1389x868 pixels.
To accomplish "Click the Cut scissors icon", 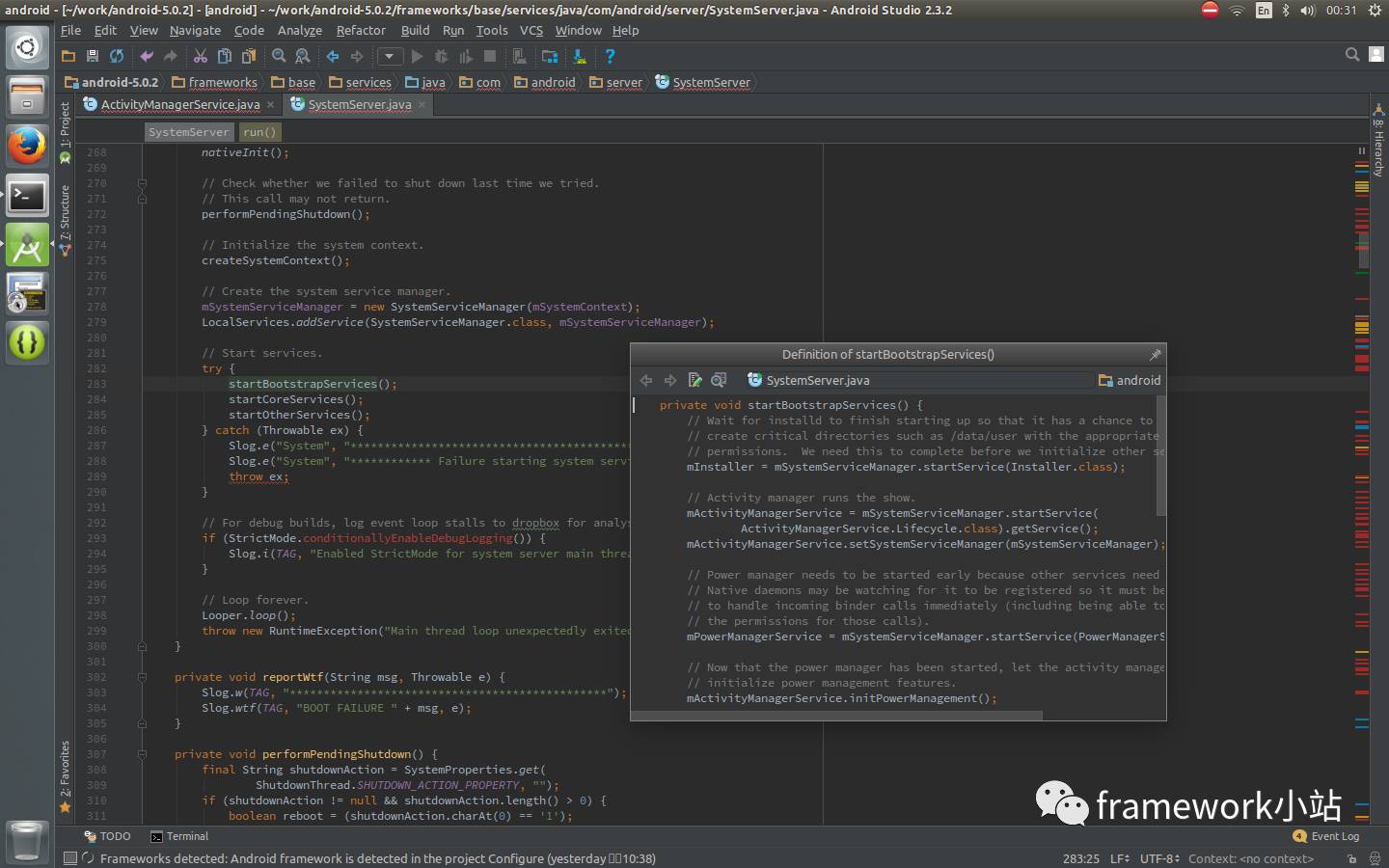I will coord(201,57).
